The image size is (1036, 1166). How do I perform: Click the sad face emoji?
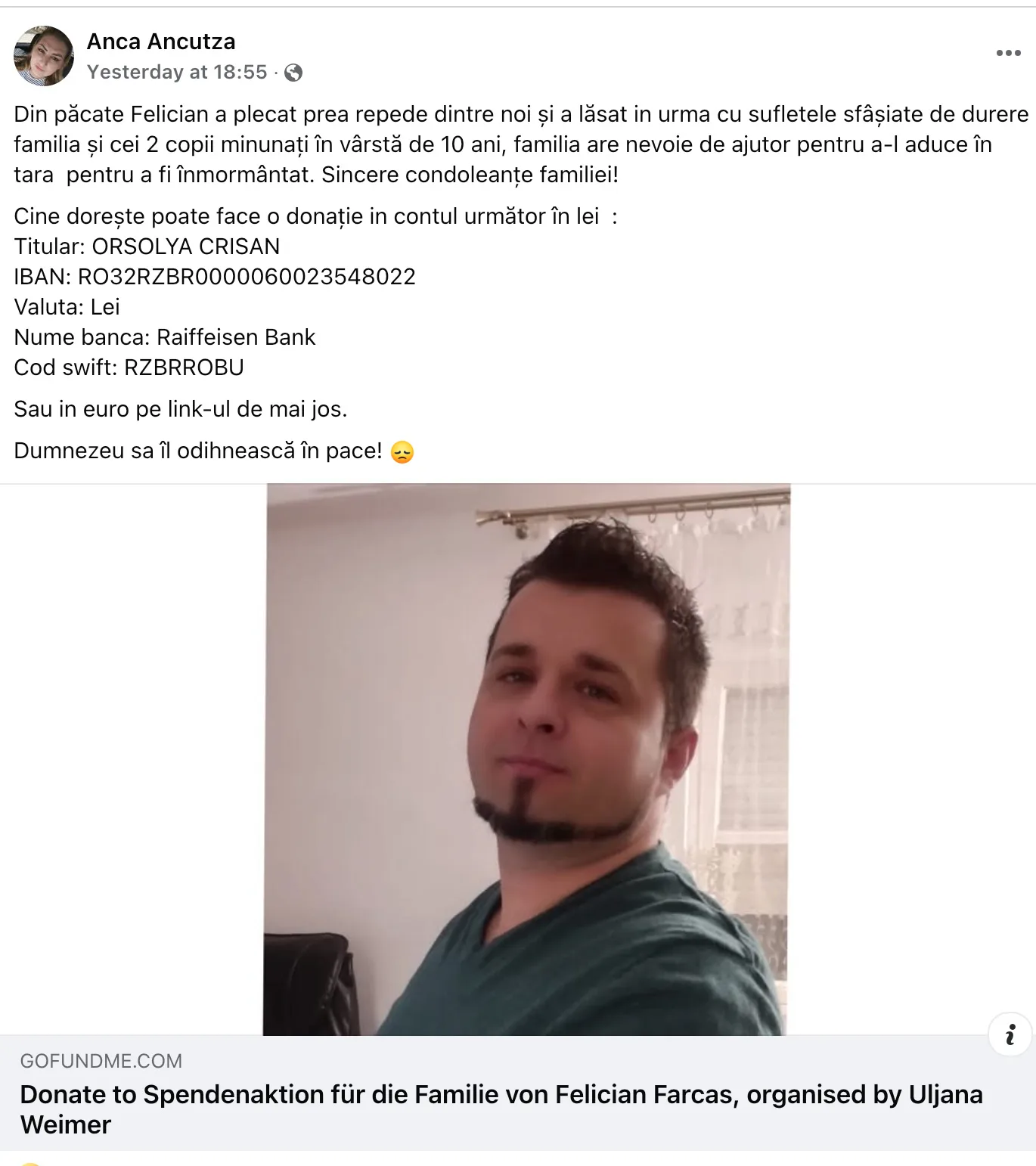[x=402, y=452]
